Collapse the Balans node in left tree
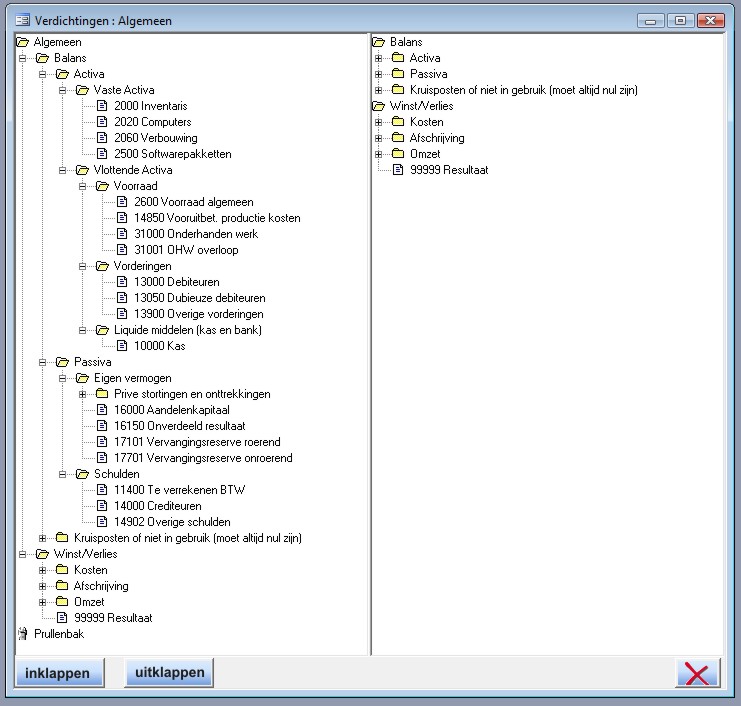 (22, 58)
